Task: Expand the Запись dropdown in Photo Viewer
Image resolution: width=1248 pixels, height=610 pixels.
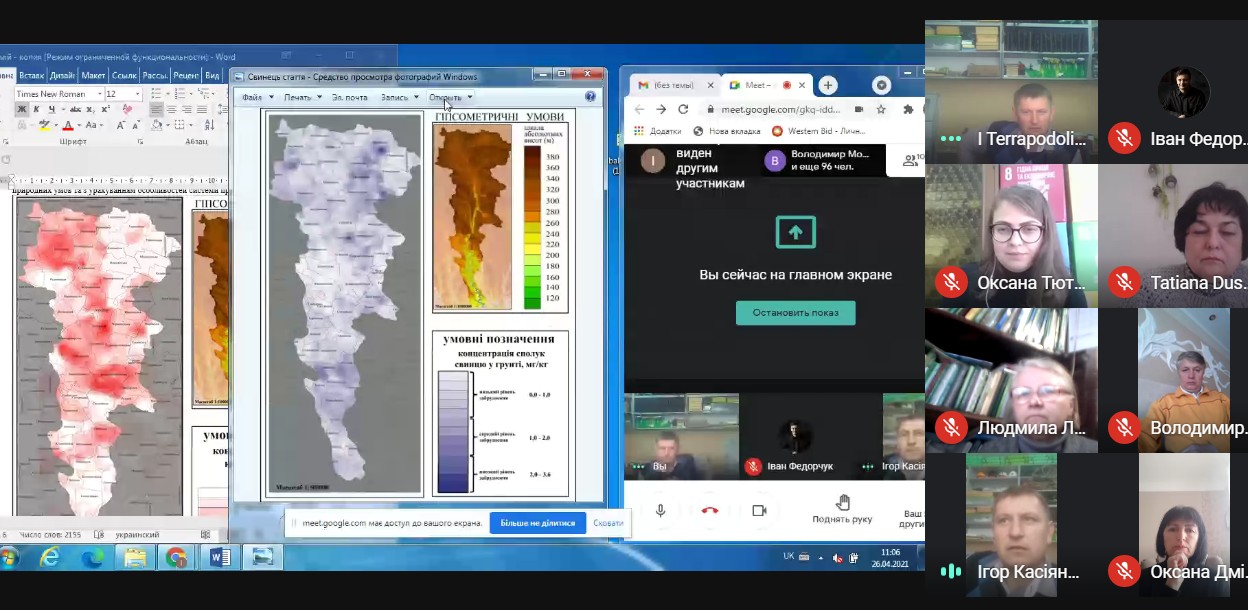Action: (x=399, y=97)
